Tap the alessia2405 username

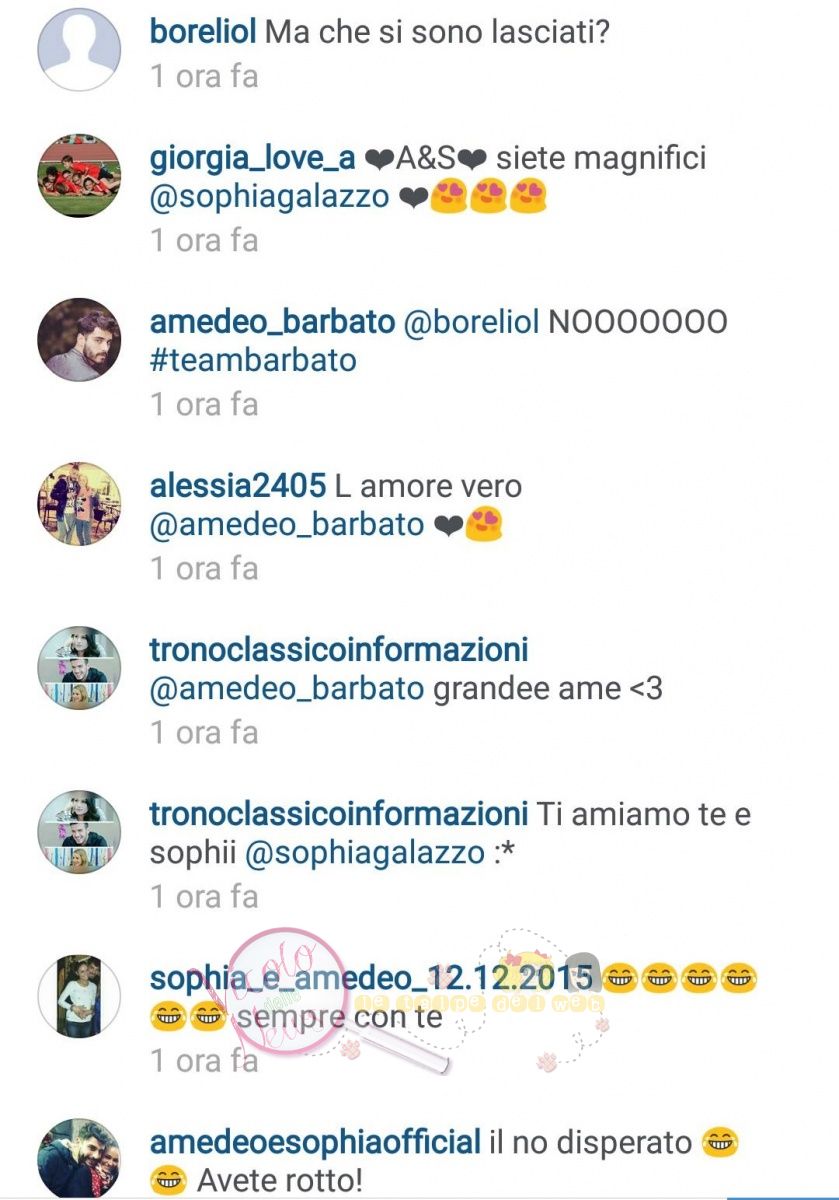click(x=238, y=486)
